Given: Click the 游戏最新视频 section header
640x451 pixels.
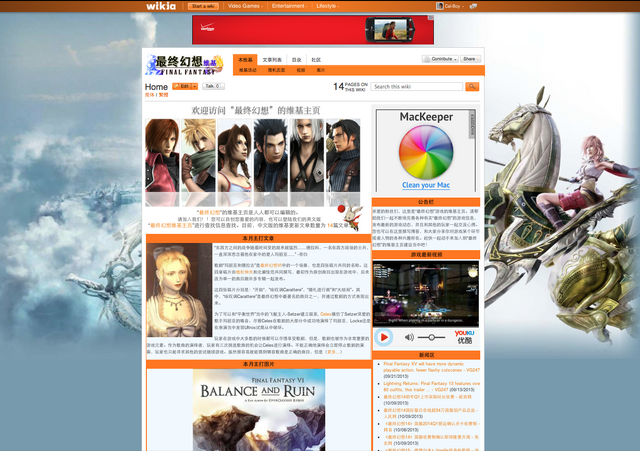Looking at the screenshot, I should 426,255.
